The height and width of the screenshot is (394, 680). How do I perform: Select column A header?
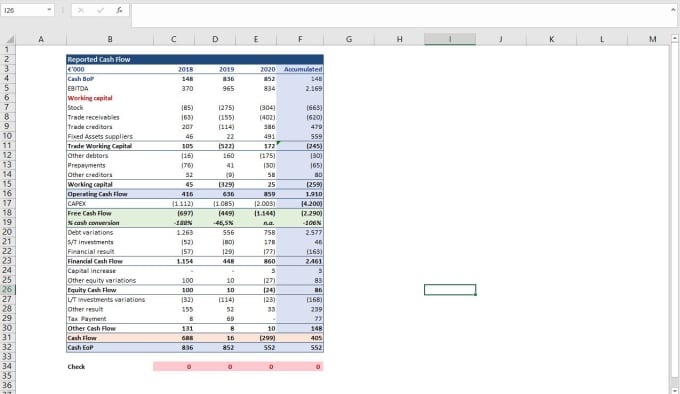click(41, 39)
